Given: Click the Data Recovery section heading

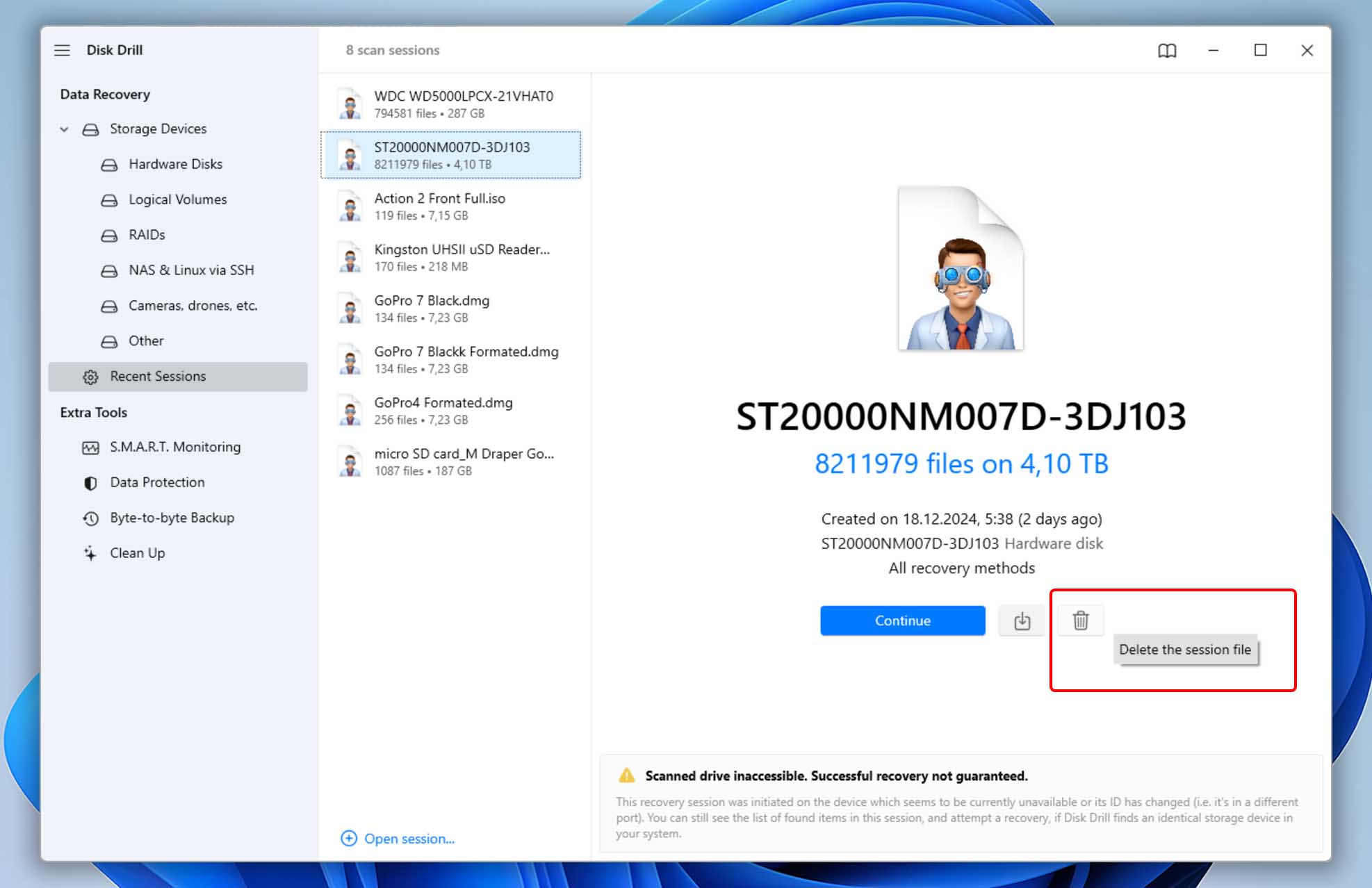Looking at the screenshot, I should 105,94.
